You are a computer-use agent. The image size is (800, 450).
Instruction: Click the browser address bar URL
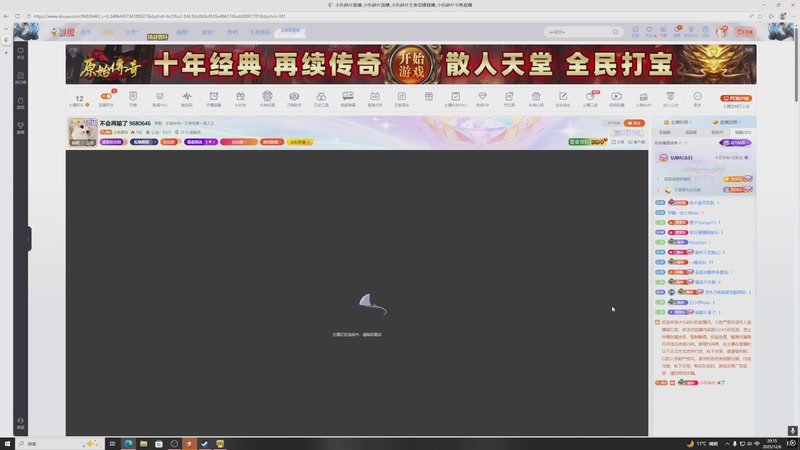click(x=159, y=16)
